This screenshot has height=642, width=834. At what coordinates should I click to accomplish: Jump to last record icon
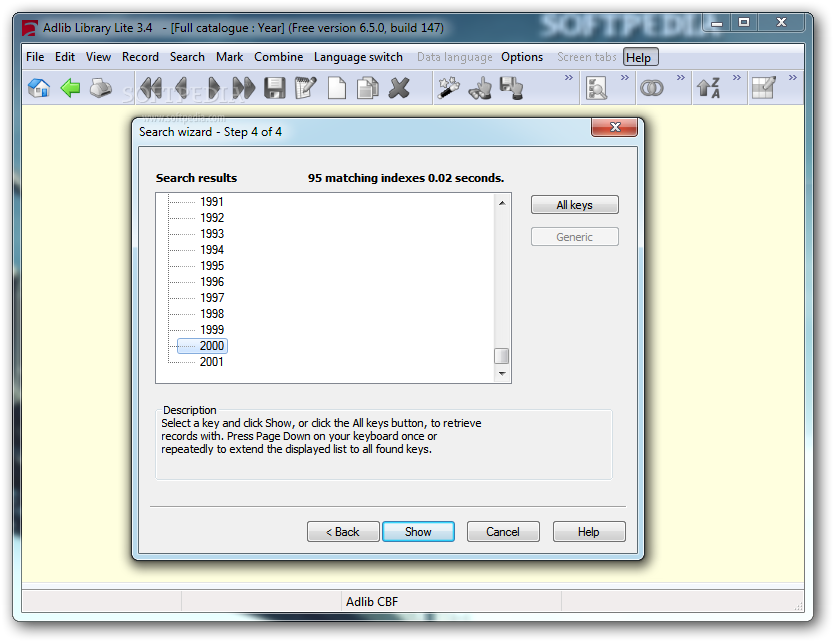tap(244, 88)
